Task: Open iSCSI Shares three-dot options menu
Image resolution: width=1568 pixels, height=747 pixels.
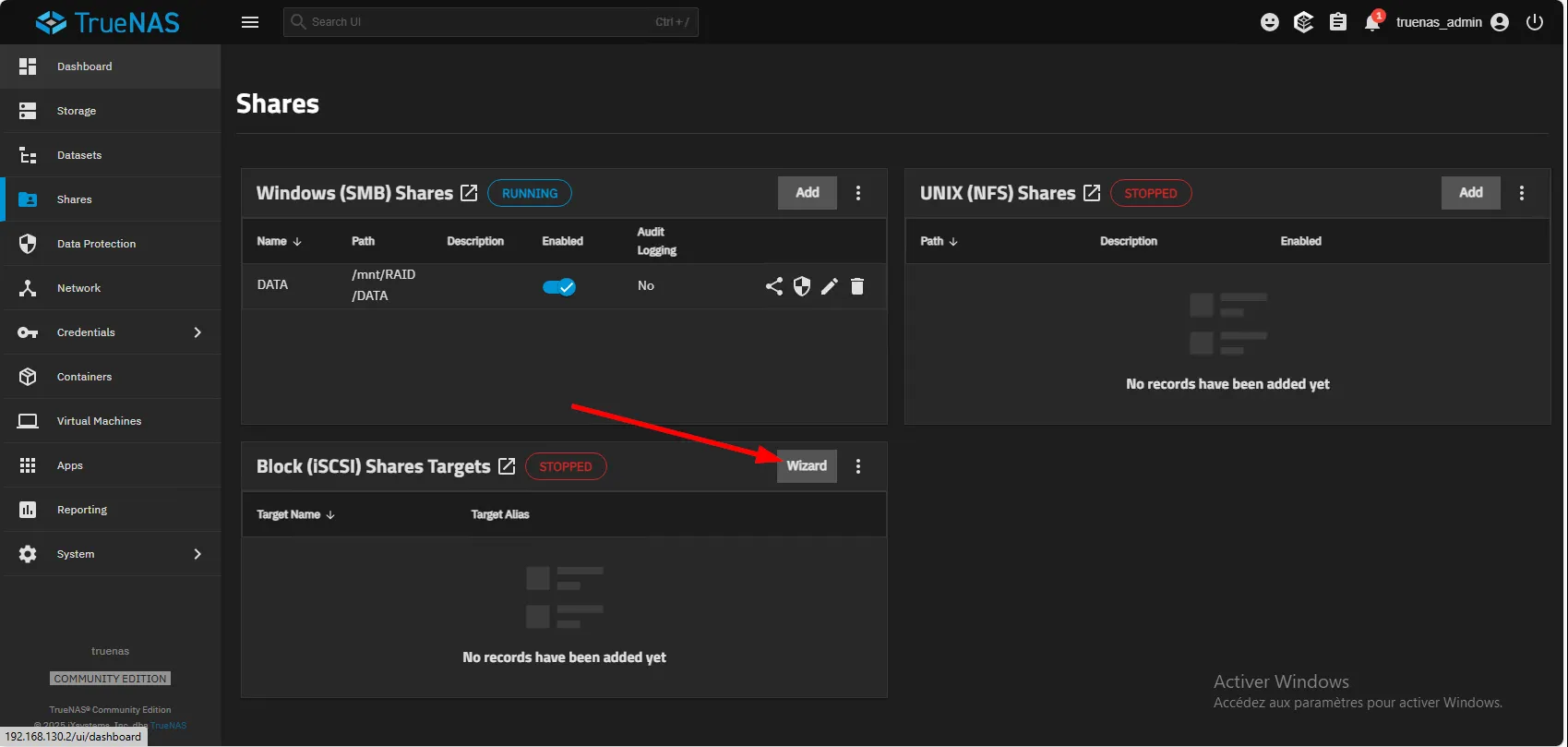Action: point(858,466)
